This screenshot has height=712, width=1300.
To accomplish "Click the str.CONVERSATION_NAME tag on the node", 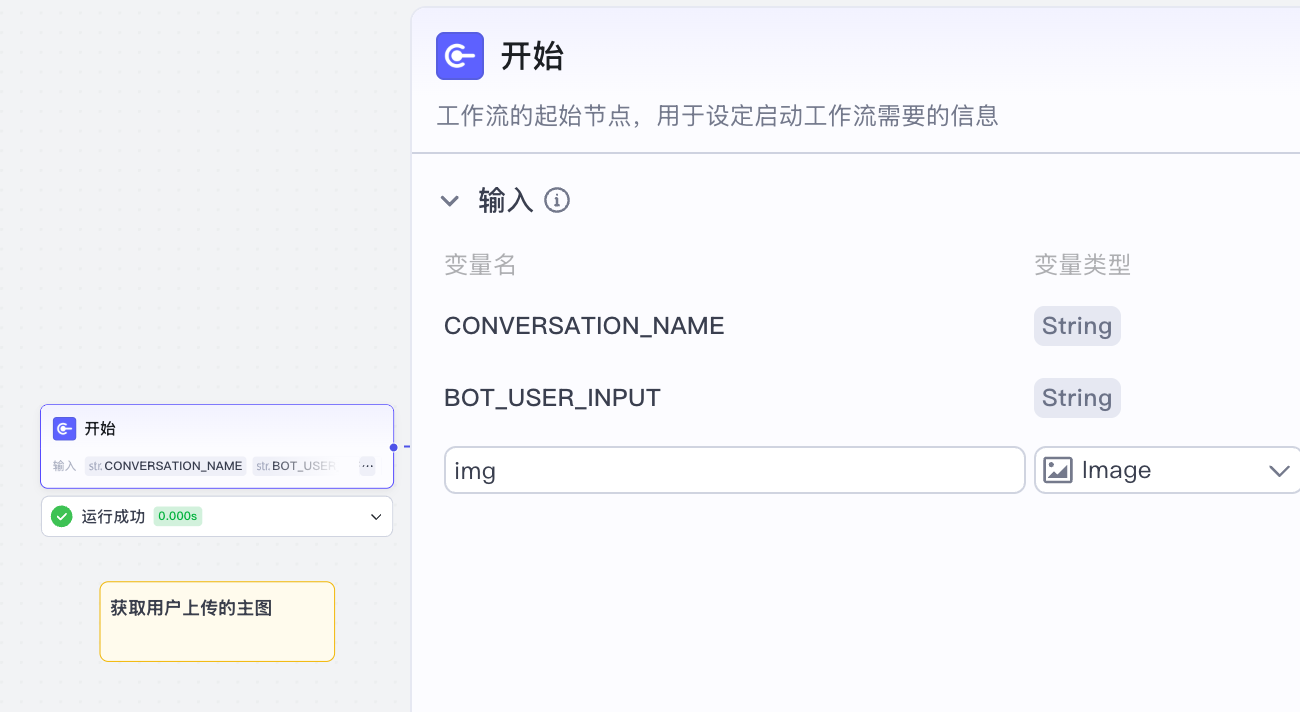I will tap(166, 466).
